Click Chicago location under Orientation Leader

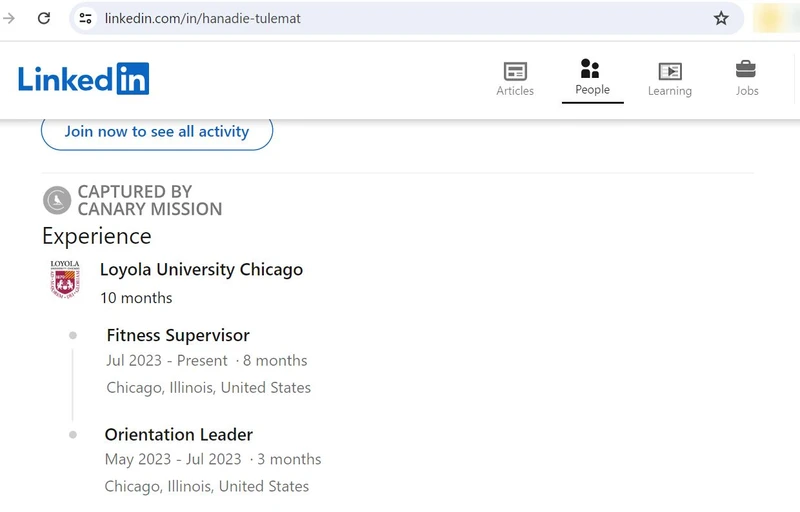(207, 487)
